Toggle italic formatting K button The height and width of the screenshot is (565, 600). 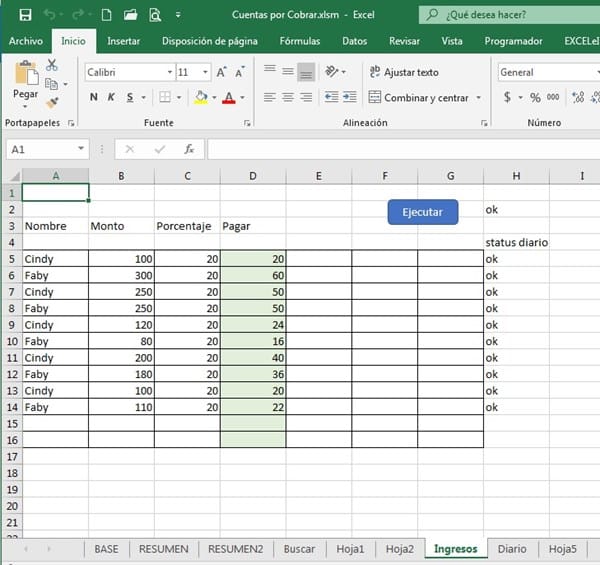point(112,97)
